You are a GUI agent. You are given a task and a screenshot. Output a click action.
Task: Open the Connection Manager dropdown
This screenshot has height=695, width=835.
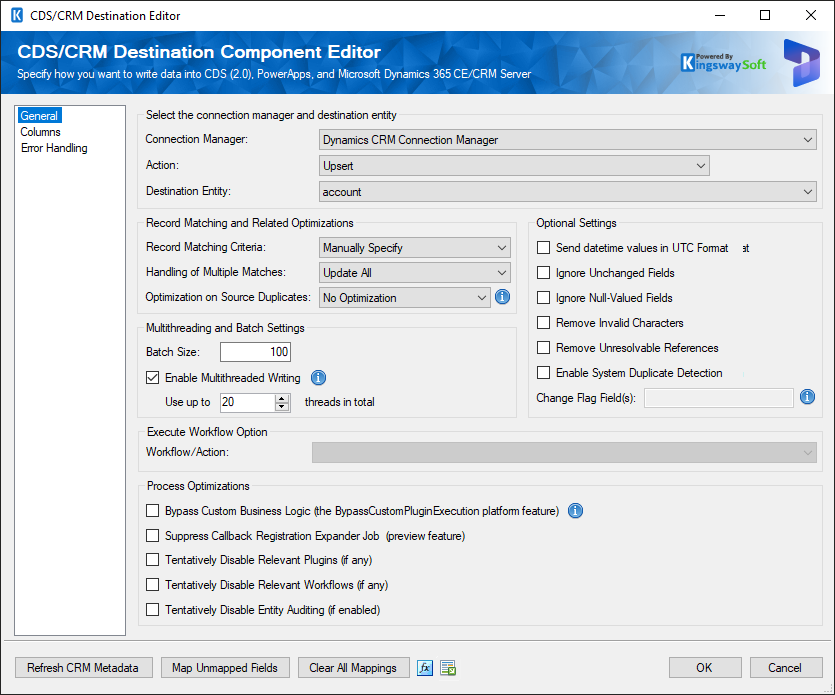tap(568, 140)
